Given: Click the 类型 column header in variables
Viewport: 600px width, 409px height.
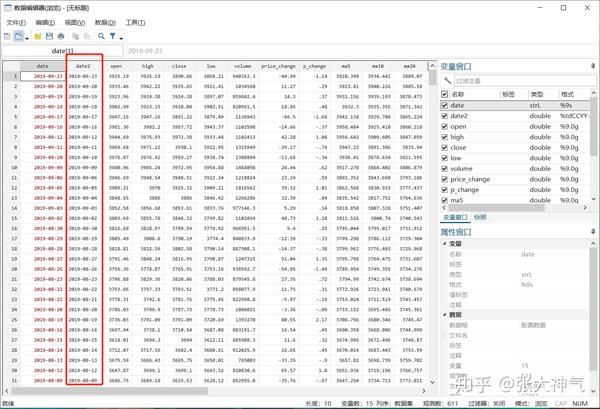Looking at the screenshot, I should coord(536,94).
